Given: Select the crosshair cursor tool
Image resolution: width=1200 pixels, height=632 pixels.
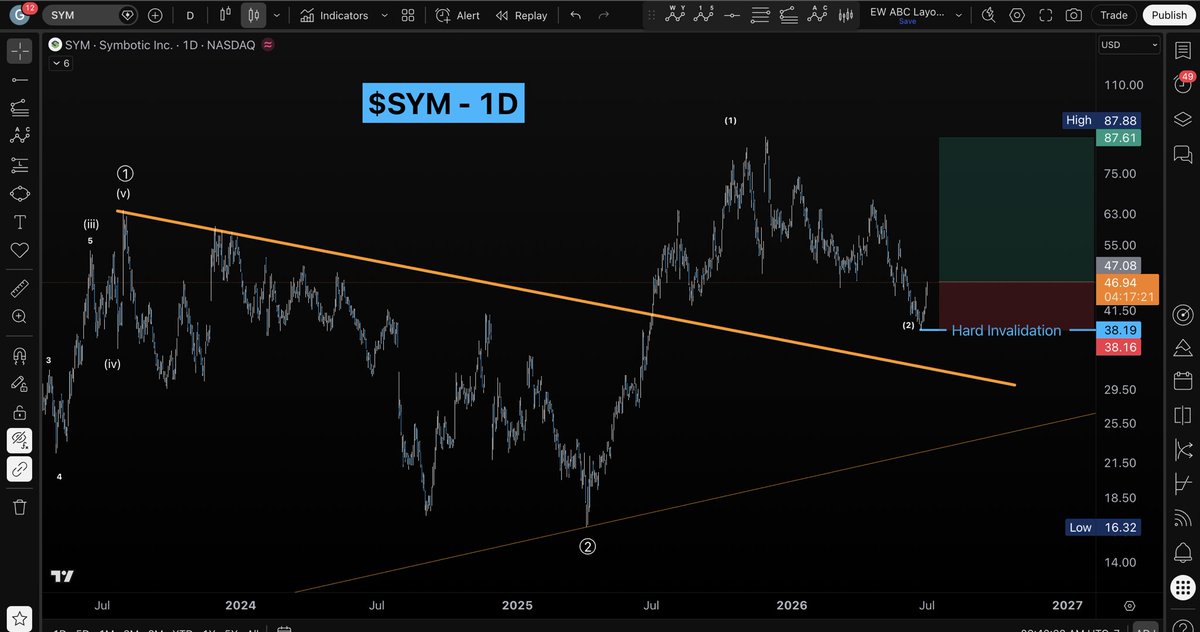Looking at the screenshot, I should (x=20, y=51).
